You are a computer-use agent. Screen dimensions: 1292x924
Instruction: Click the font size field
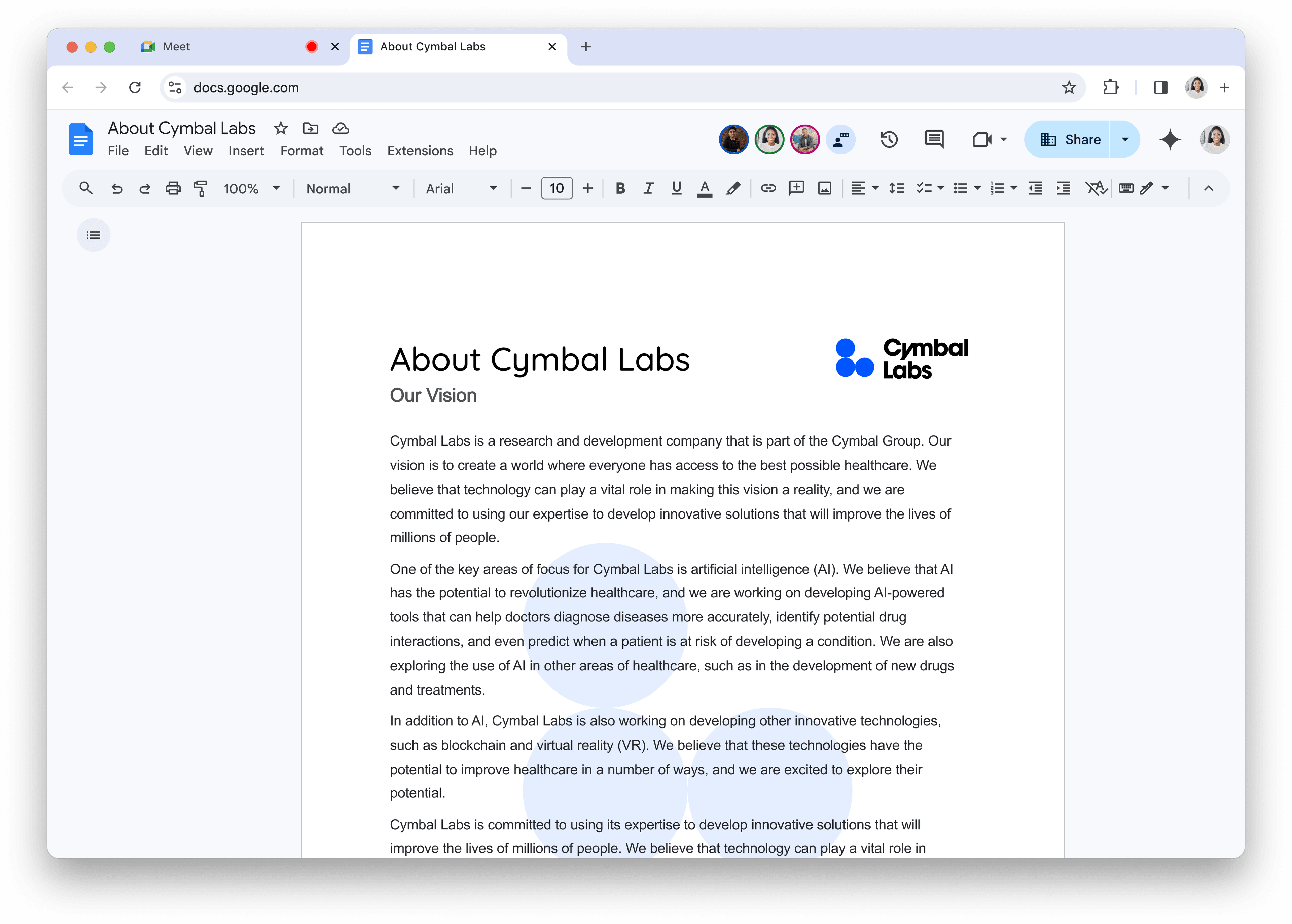(557, 188)
